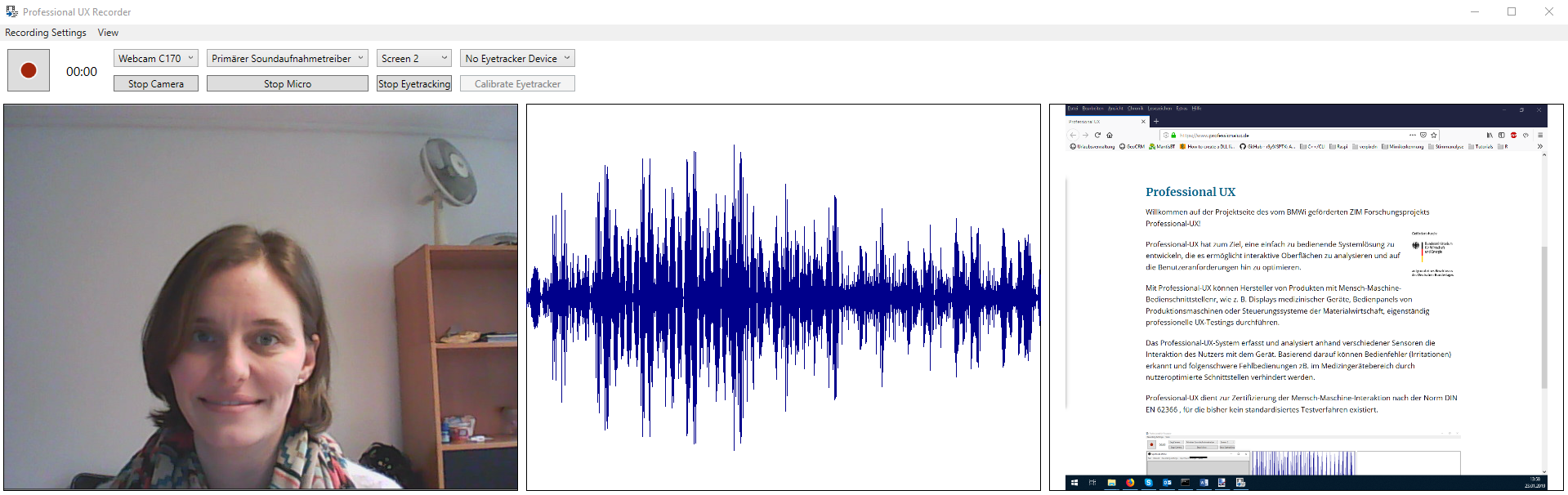Viewport: 1568px width, 495px height.
Task: Expand the Screen 2 selector
Action: 413,59
